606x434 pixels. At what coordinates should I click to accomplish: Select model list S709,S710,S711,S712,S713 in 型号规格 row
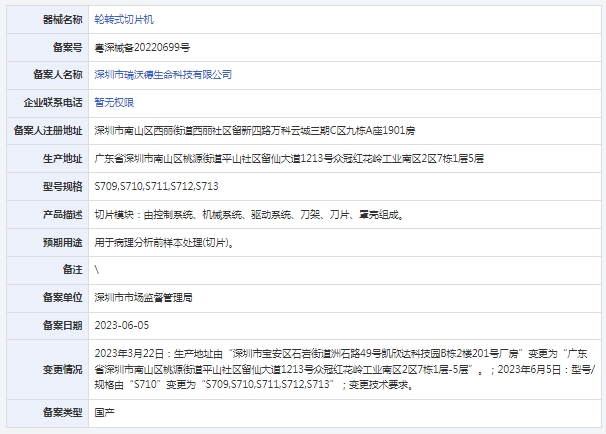[157, 186]
